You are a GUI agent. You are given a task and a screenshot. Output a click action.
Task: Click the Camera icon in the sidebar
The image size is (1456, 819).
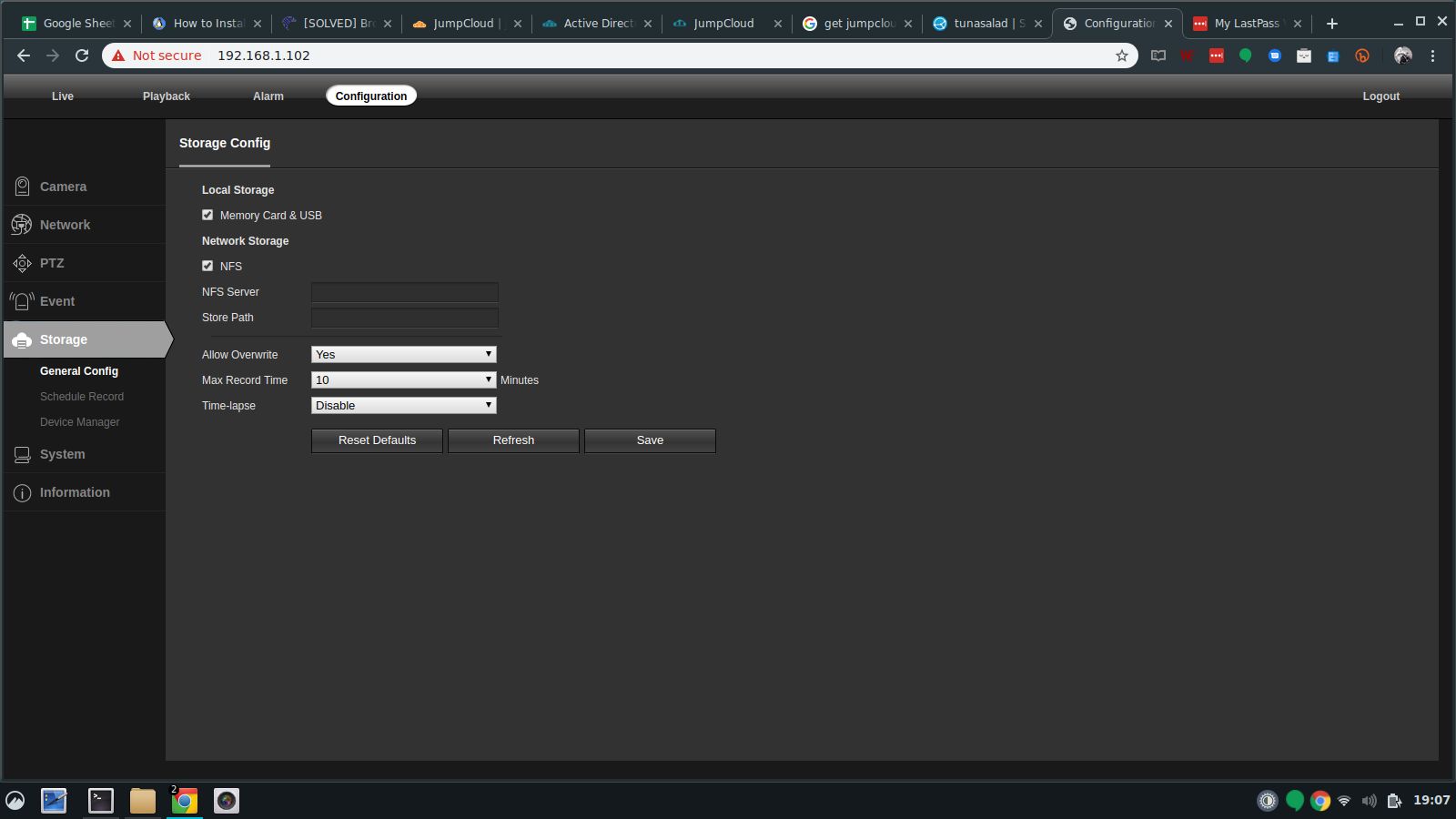pos(22,187)
